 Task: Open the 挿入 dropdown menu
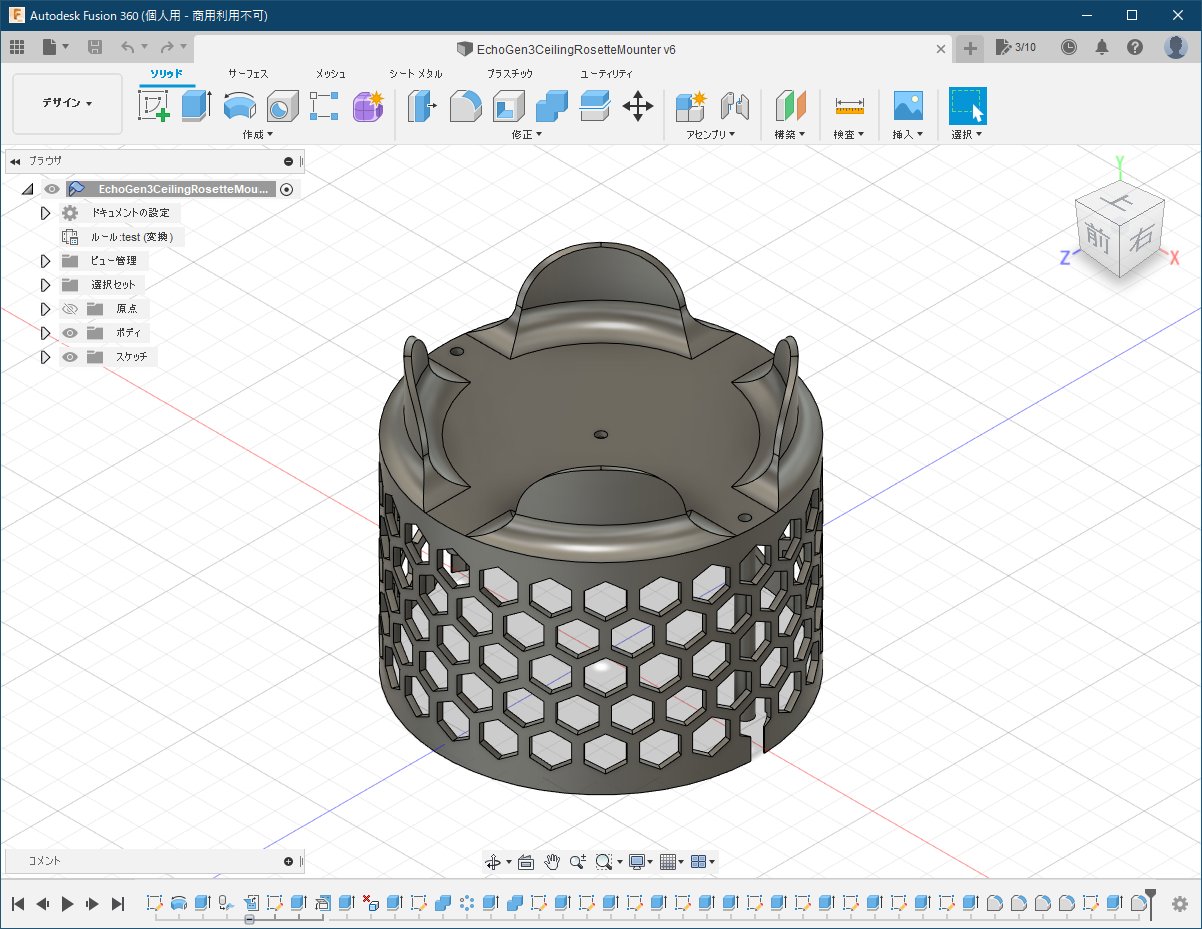point(908,134)
